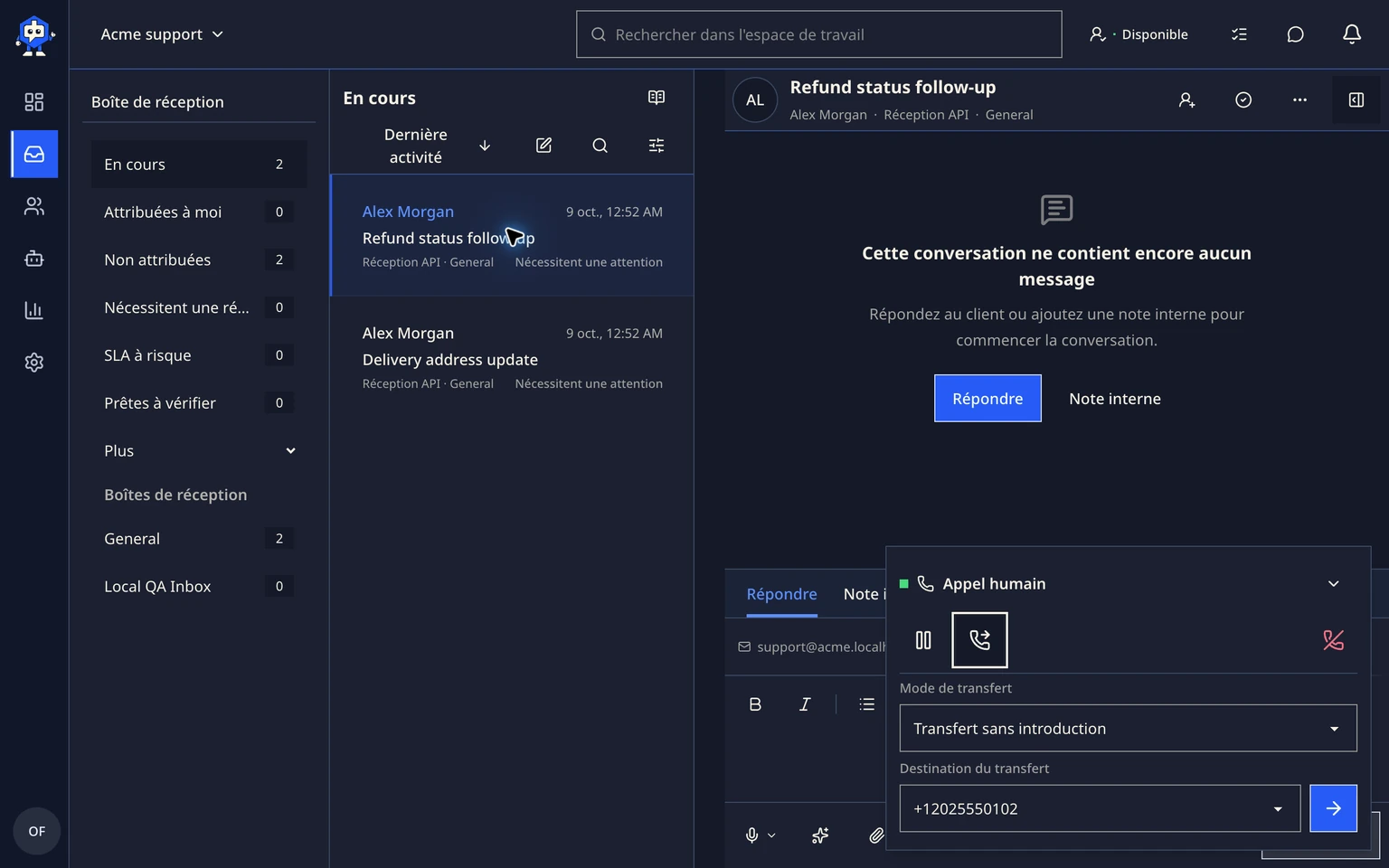Click the compose new conversation icon

pyautogui.click(x=543, y=146)
